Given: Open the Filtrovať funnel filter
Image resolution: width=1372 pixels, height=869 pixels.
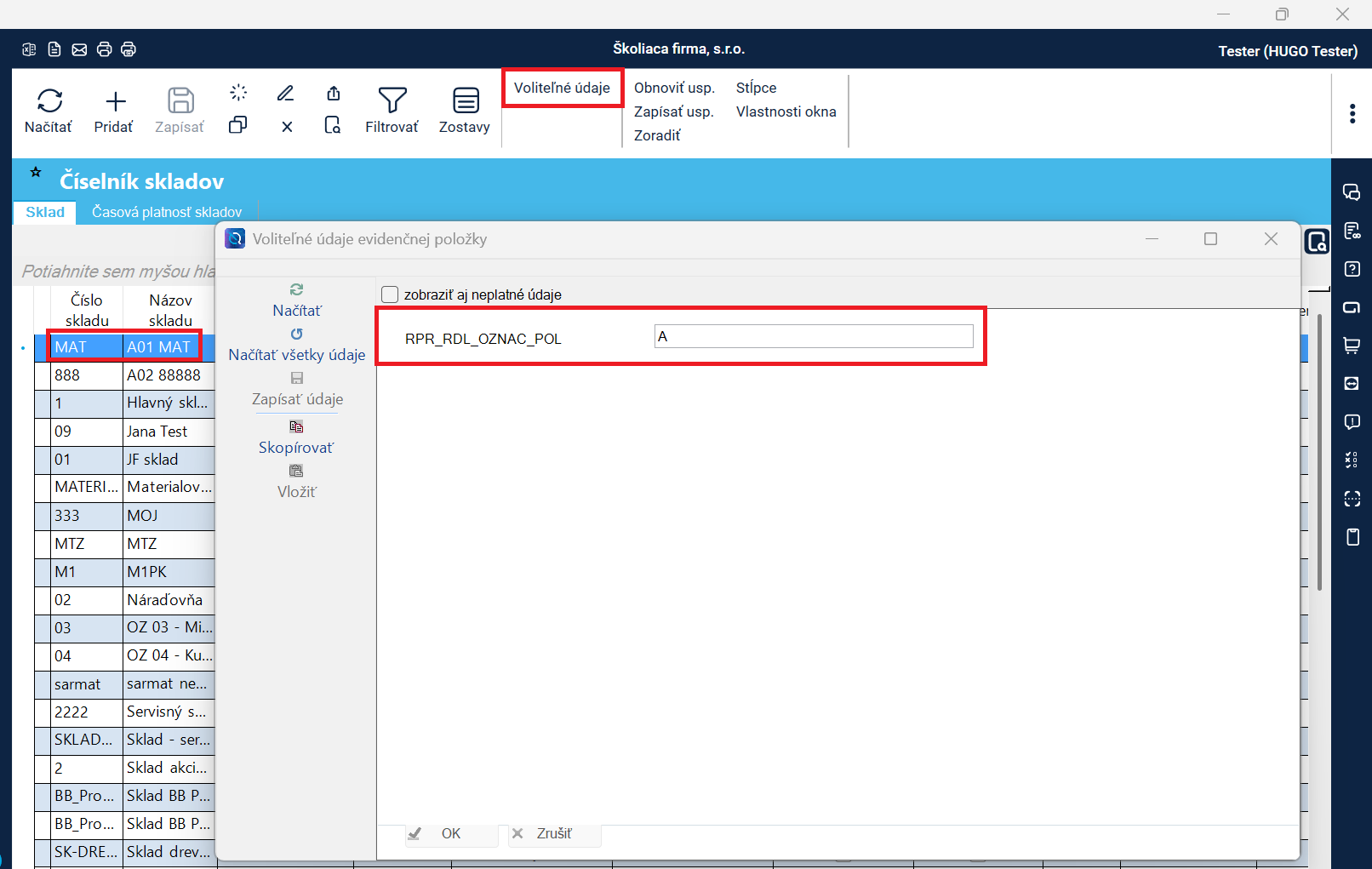Looking at the screenshot, I should (392, 101).
